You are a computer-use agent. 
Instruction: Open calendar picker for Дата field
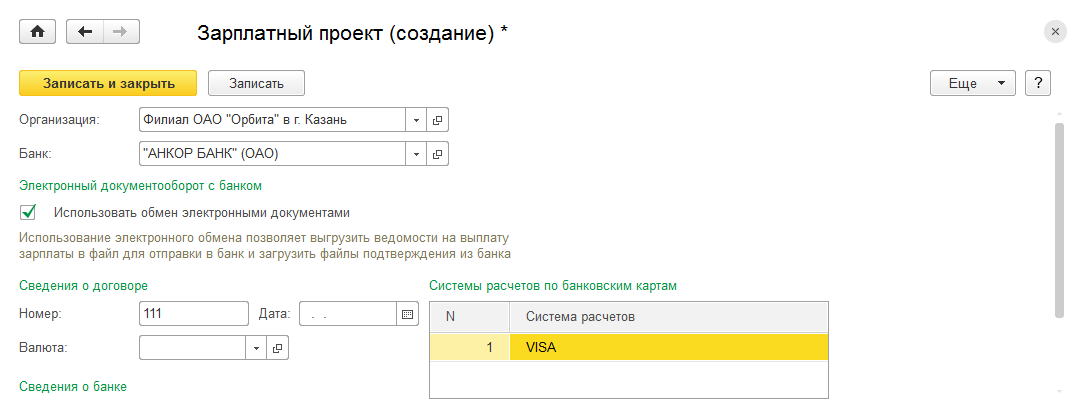[407, 314]
